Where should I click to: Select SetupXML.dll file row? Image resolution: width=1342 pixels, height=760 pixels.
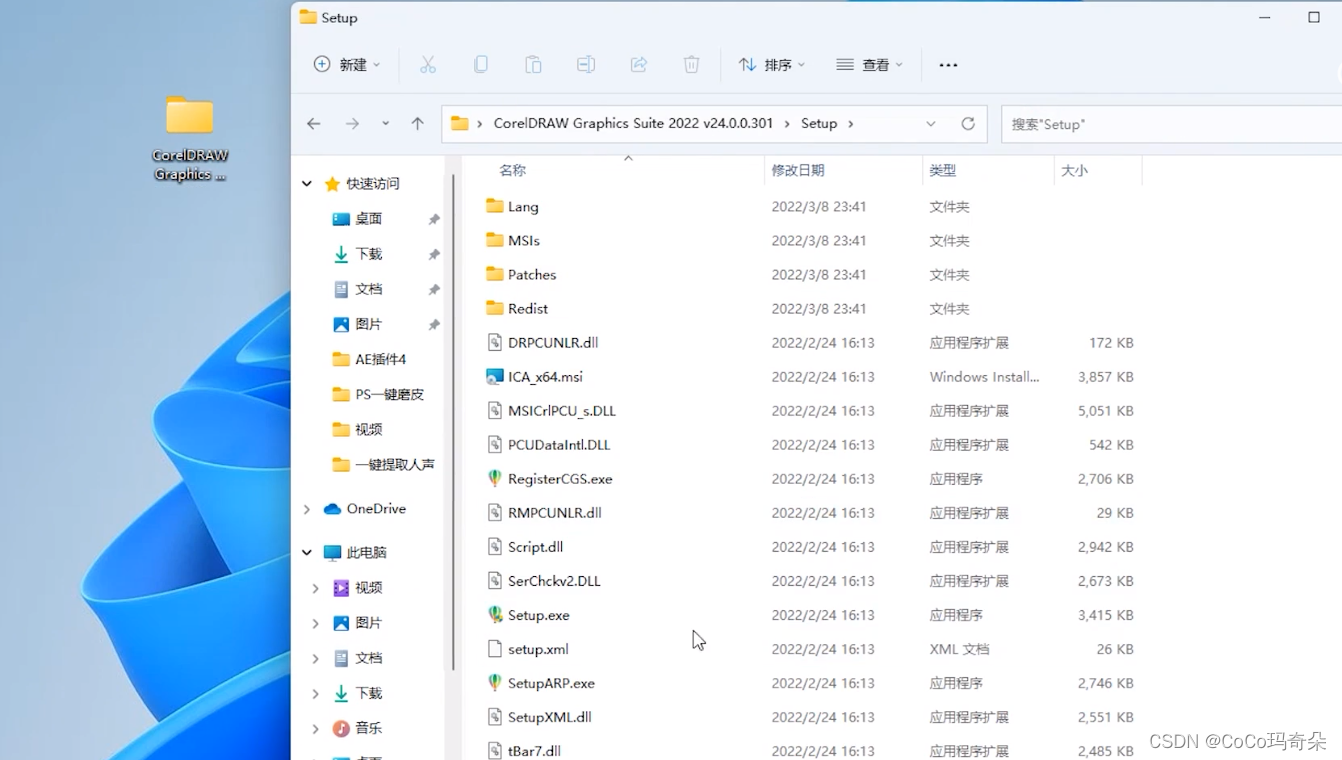(810, 717)
